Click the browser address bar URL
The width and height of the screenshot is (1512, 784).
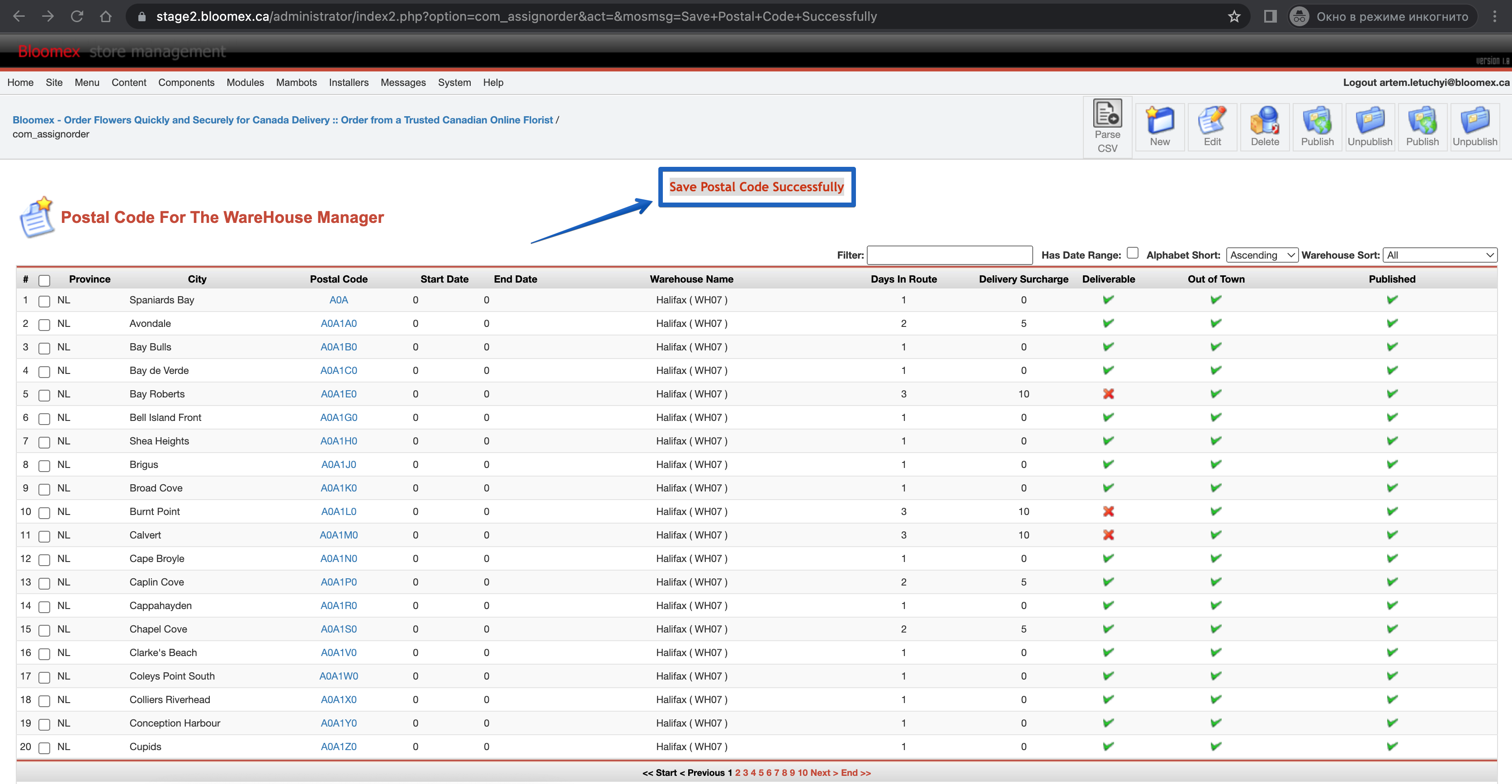click(516, 16)
